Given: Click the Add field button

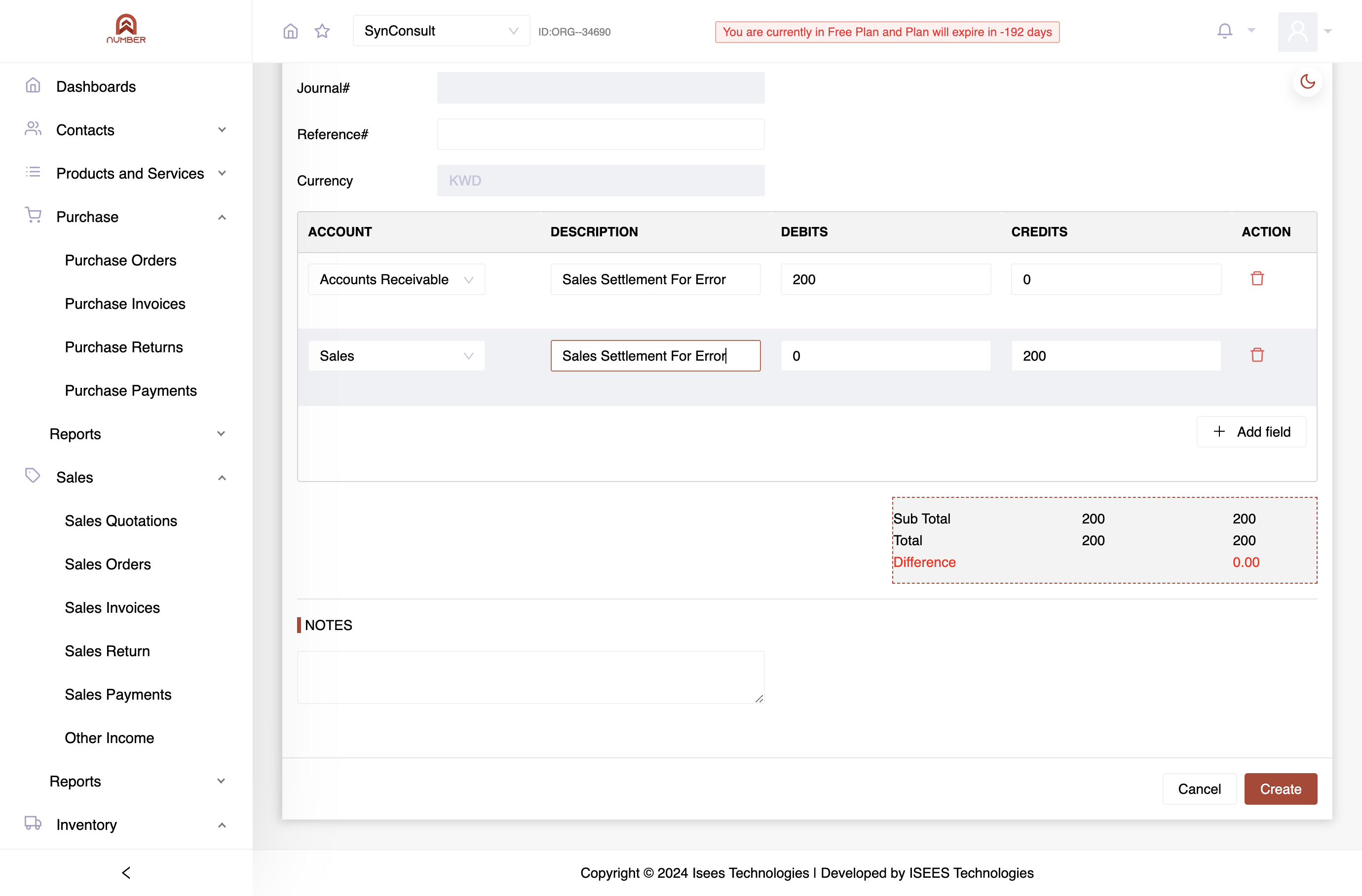Looking at the screenshot, I should (1251, 431).
